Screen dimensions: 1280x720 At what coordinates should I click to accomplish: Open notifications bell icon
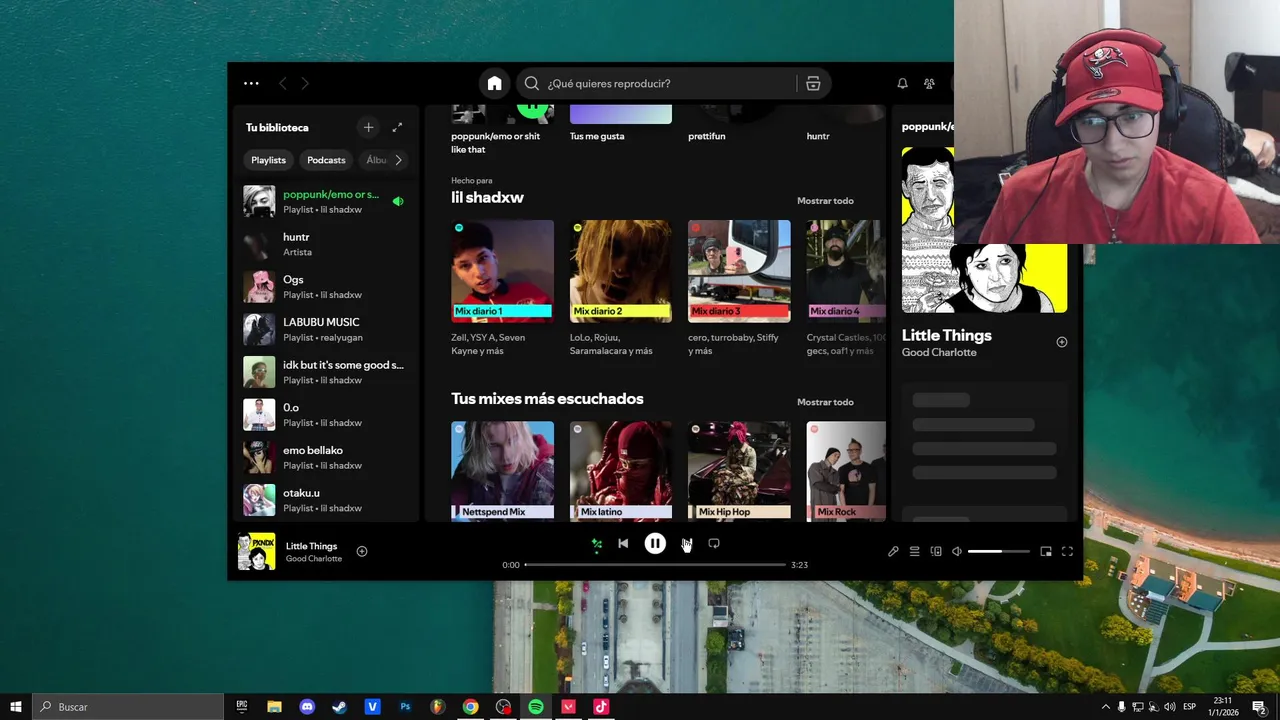pyautogui.click(x=902, y=83)
